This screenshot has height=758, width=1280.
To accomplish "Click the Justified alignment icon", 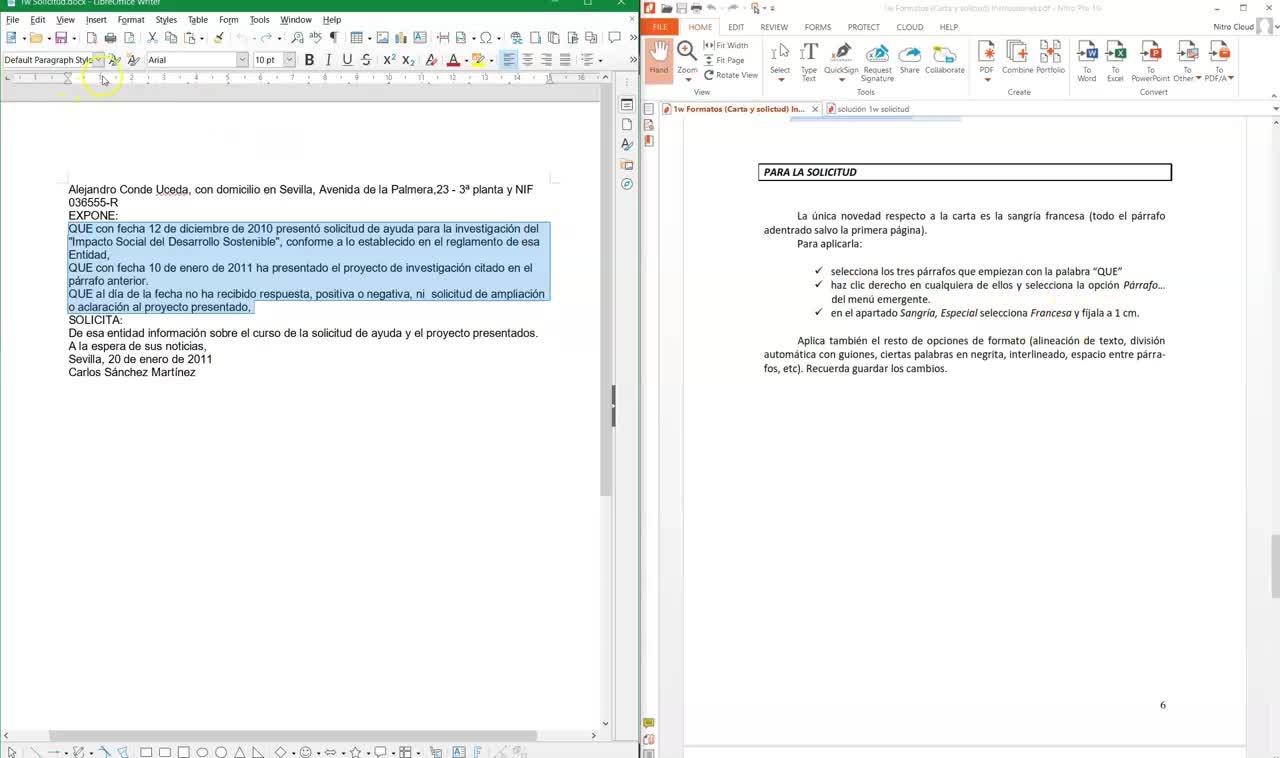I will click(x=565, y=60).
